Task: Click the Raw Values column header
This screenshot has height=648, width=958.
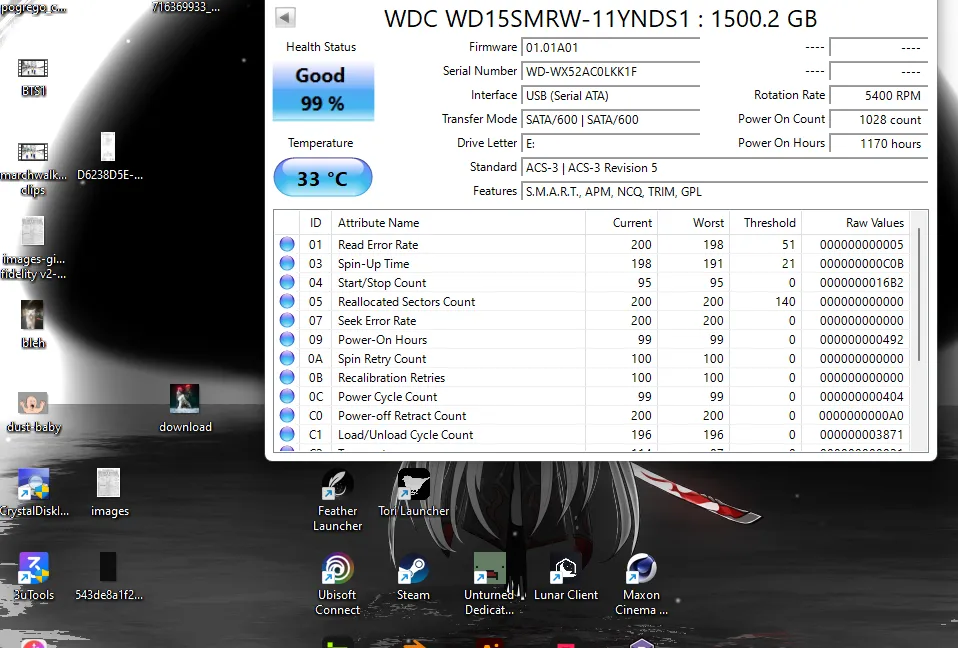Action: pos(855,223)
